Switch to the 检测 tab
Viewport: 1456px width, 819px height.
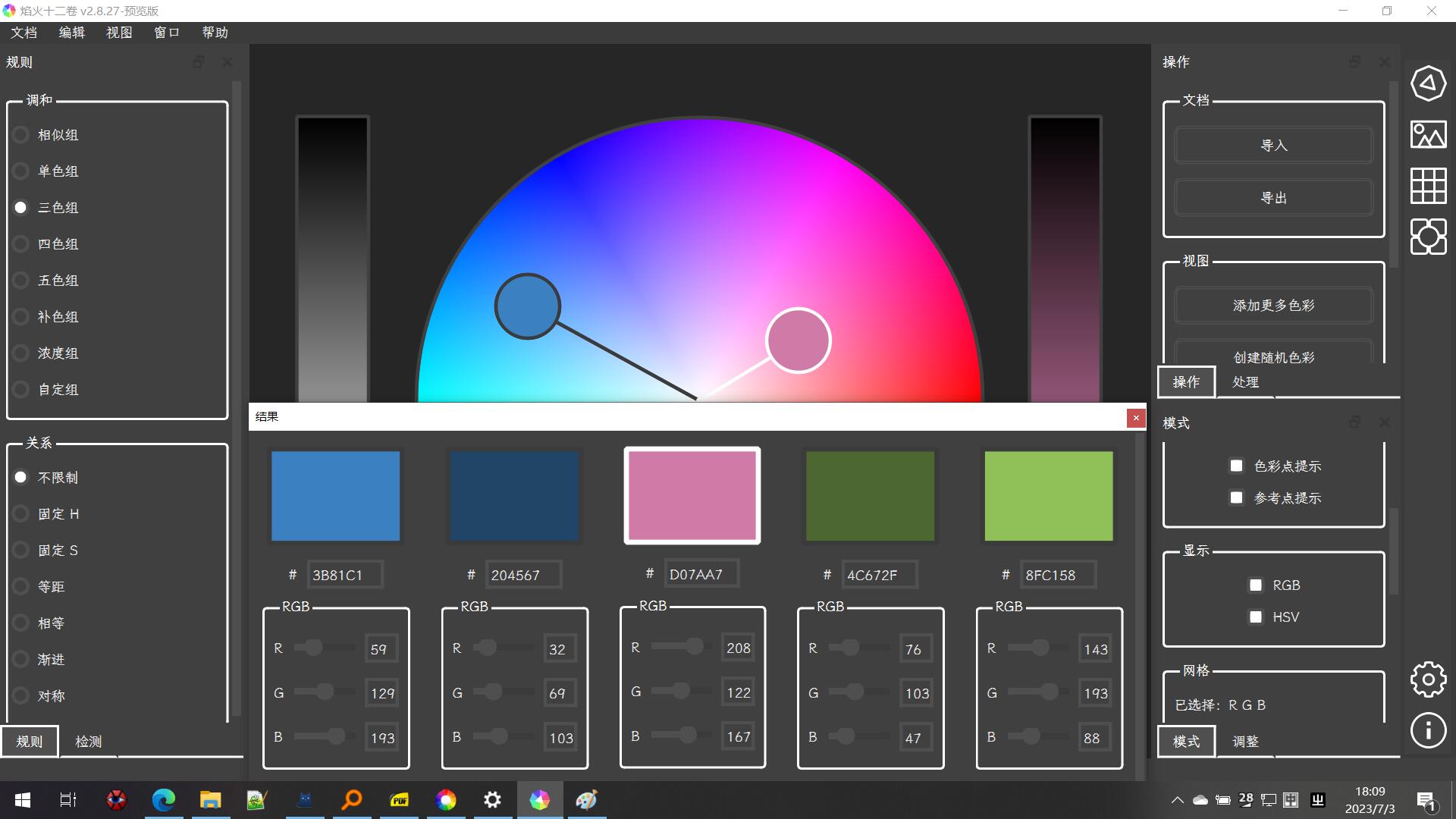point(88,742)
